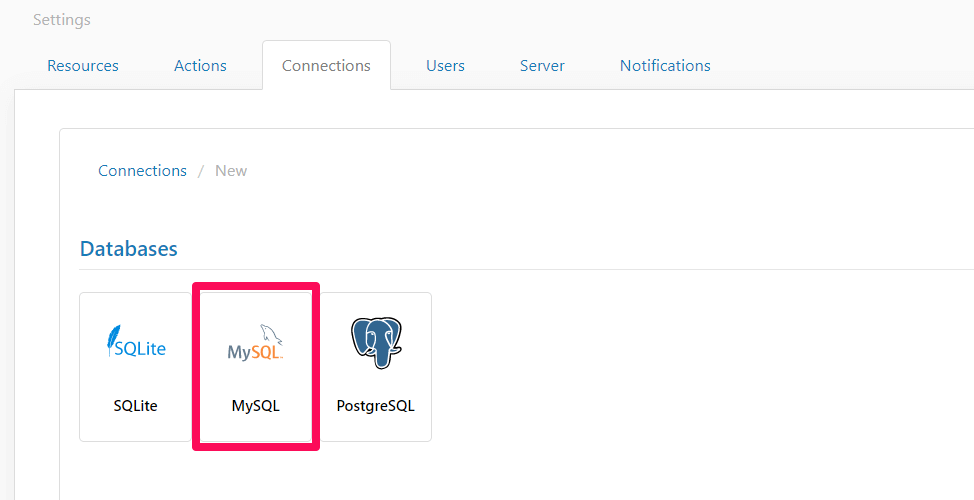Switch to the Actions tab
Viewport: 974px width, 500px height.
click(x=200, y=66)
